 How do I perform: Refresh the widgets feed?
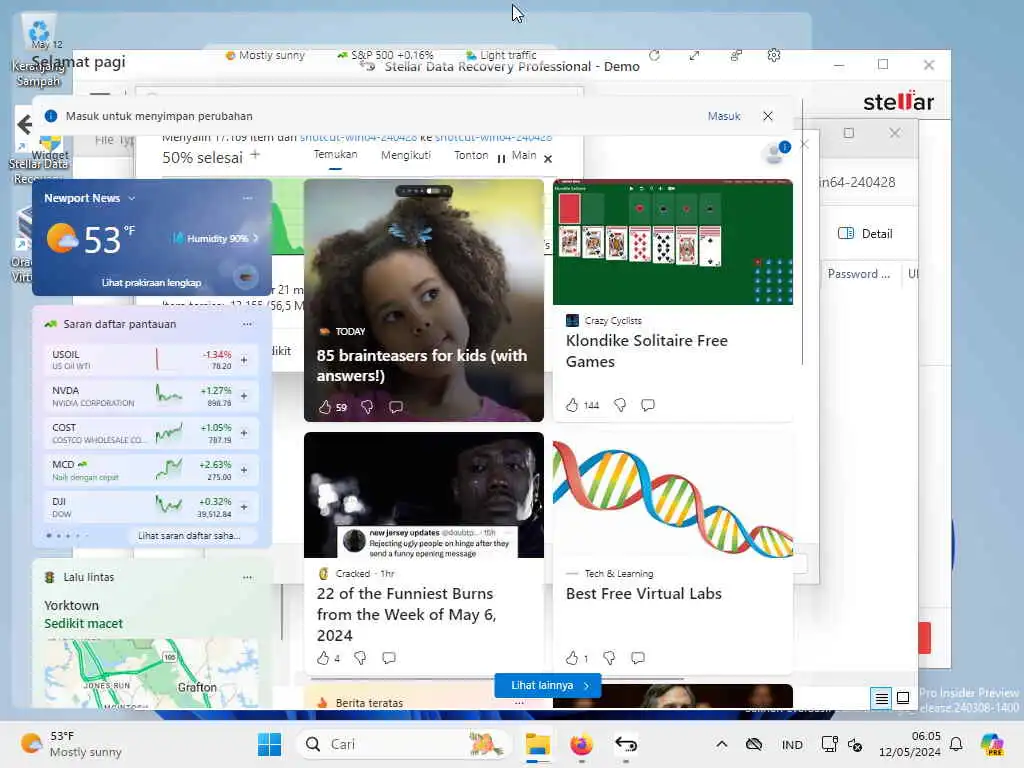point(654,56)
